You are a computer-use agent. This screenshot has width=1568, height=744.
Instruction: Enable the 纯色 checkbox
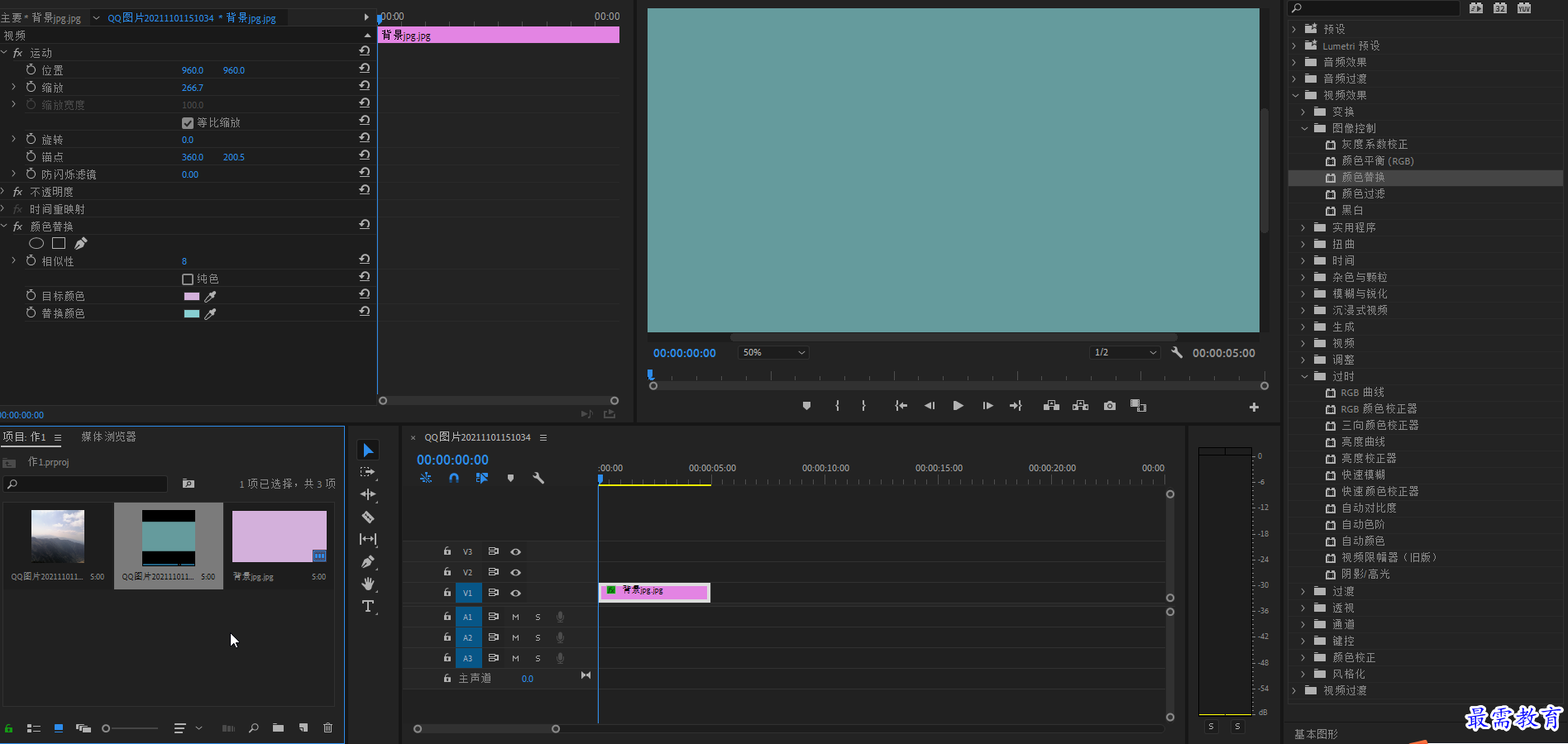[188, 279]
